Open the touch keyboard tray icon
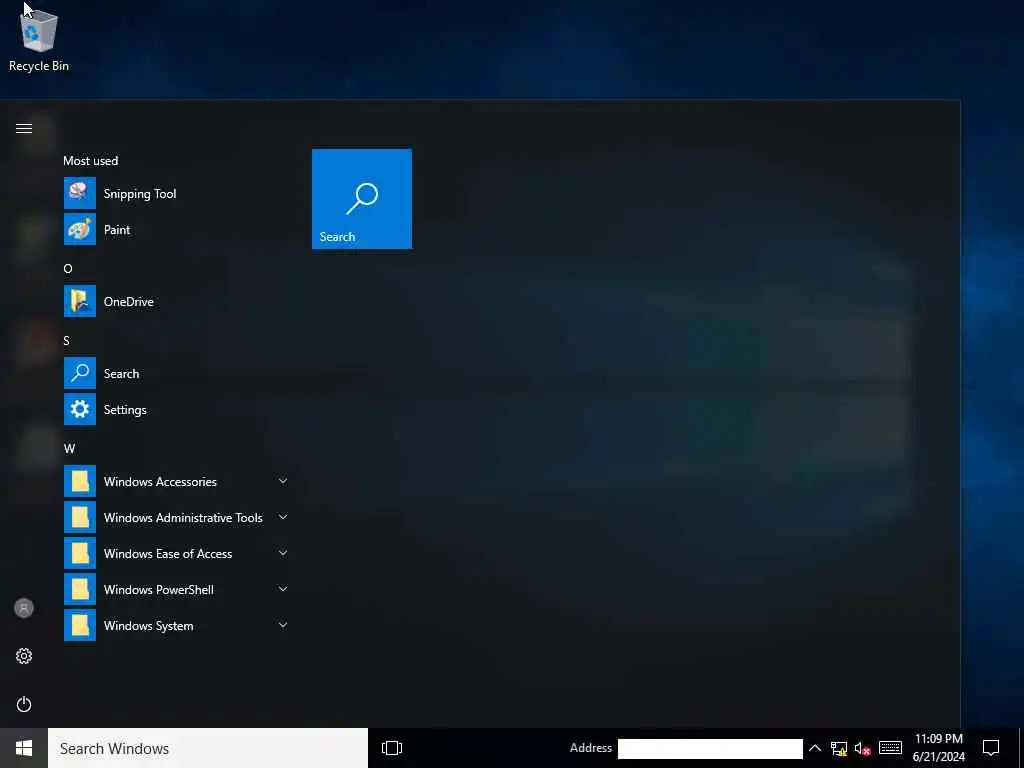 click(890, 748)
